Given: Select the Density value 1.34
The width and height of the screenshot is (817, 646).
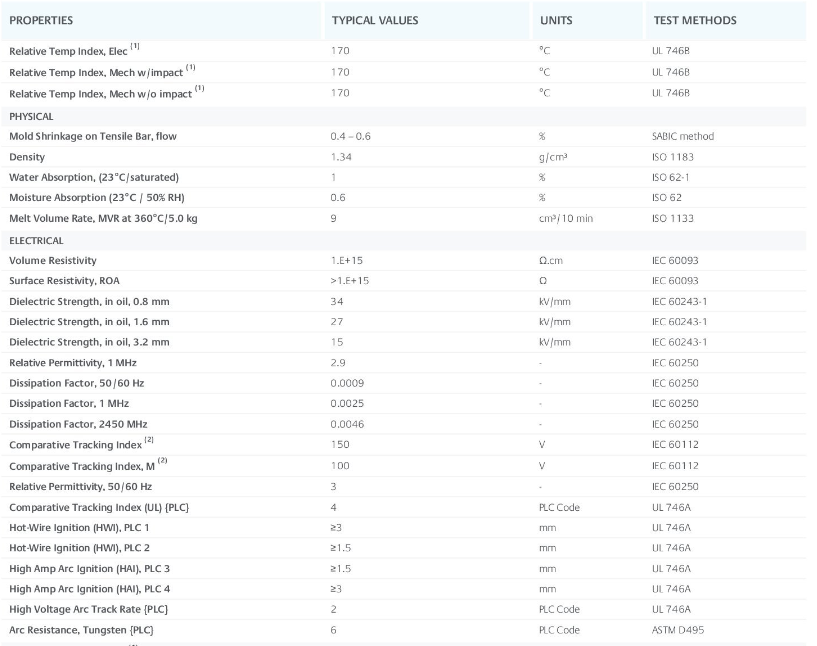Looking at the screenshot, I should [340, 157].
